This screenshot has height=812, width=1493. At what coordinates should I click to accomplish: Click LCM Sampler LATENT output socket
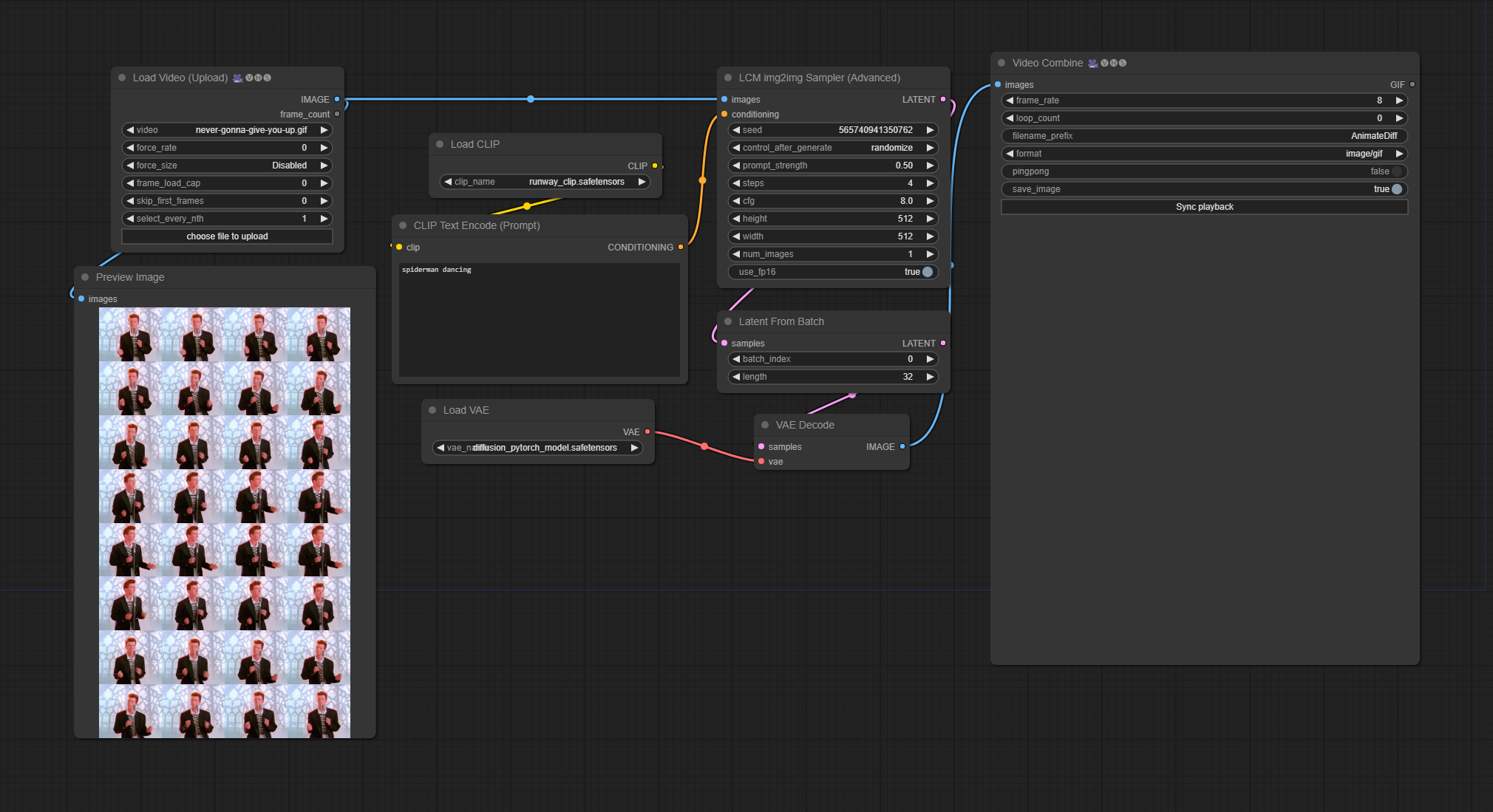(943, 99)
